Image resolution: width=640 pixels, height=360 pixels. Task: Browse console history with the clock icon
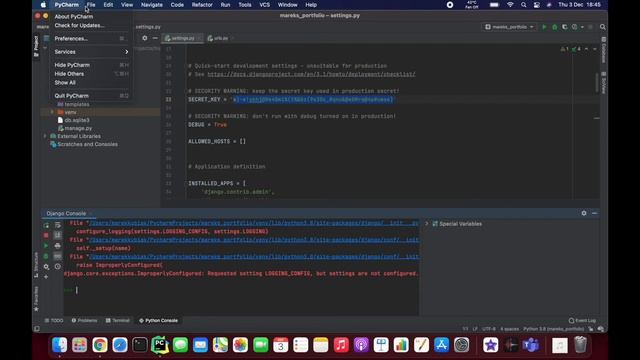click(x=58, y=267)
